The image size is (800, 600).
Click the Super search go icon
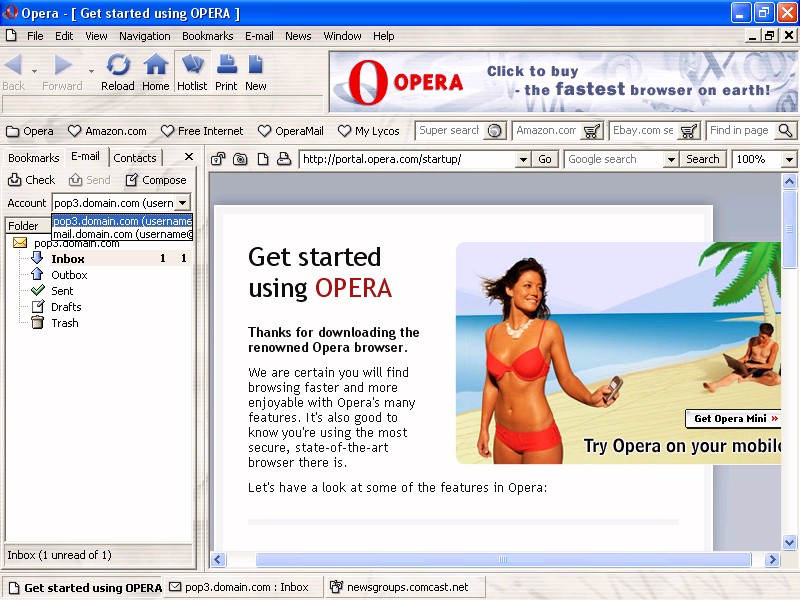click(x=494, y=131)
